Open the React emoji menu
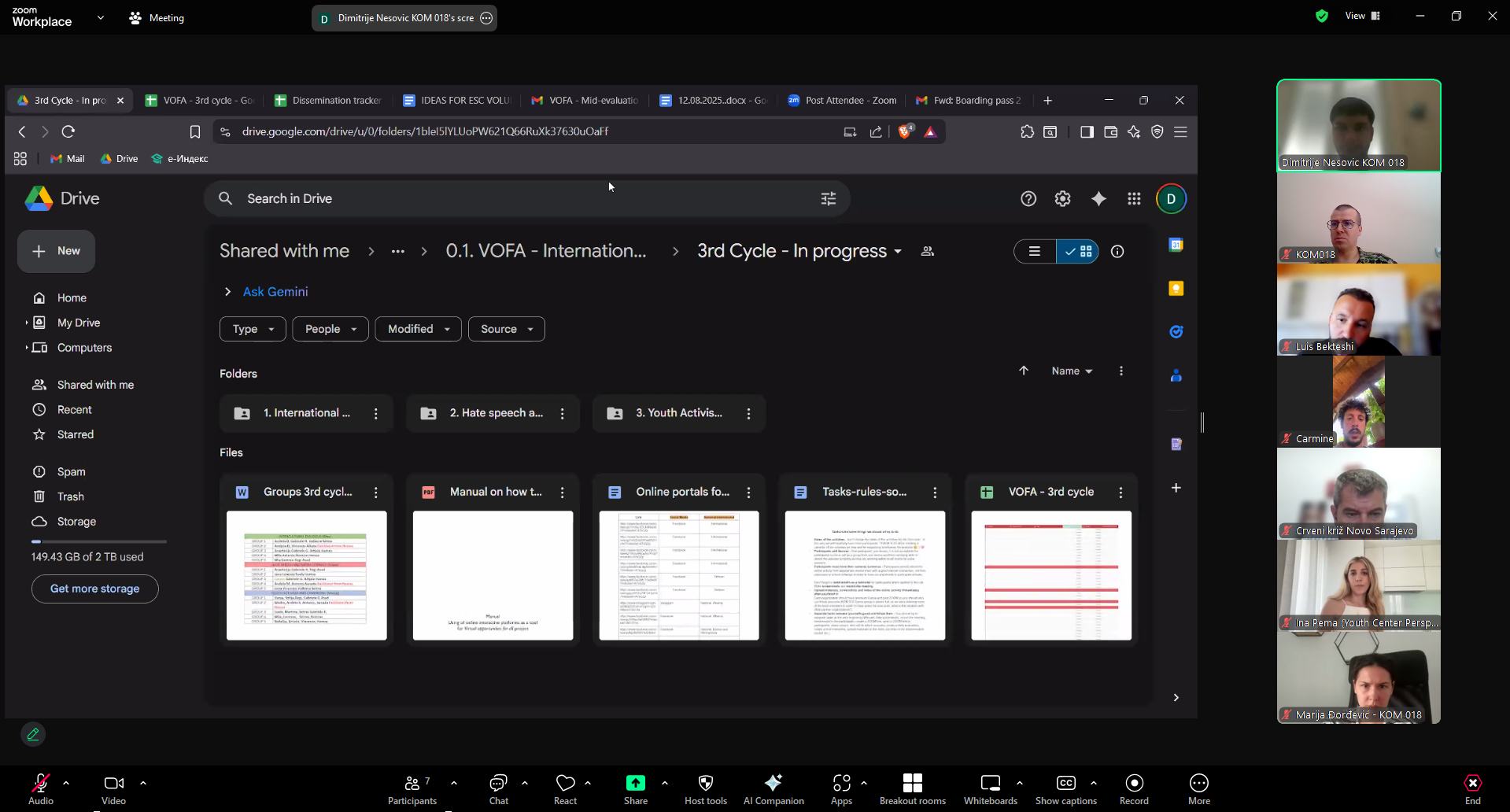The width and height of the screenshot is (1510, 812). point(565,789)
